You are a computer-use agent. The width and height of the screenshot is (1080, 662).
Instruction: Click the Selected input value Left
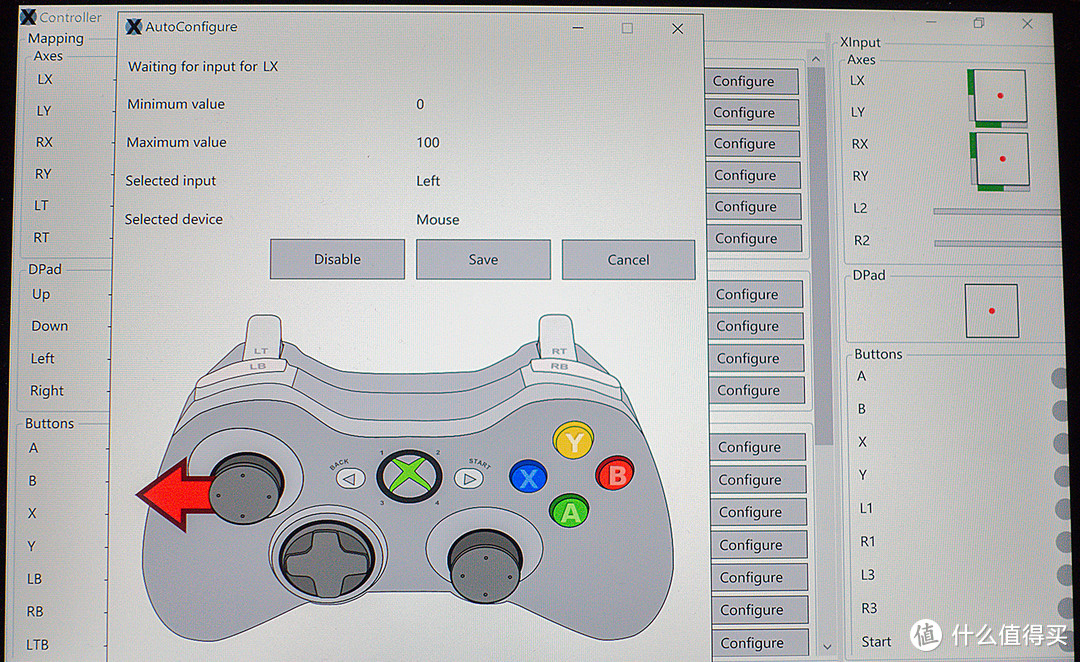coord(428,180)
